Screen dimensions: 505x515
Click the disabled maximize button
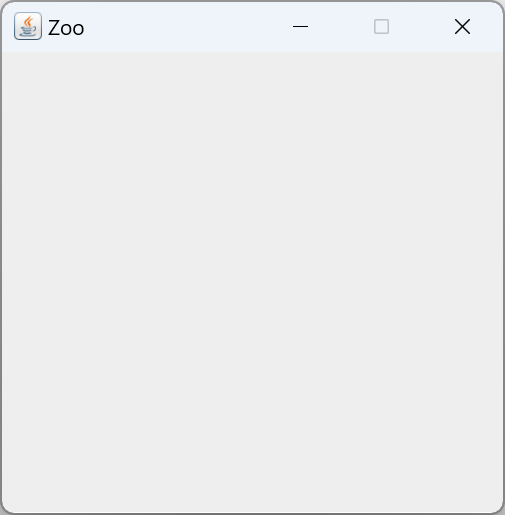(381, 27)
